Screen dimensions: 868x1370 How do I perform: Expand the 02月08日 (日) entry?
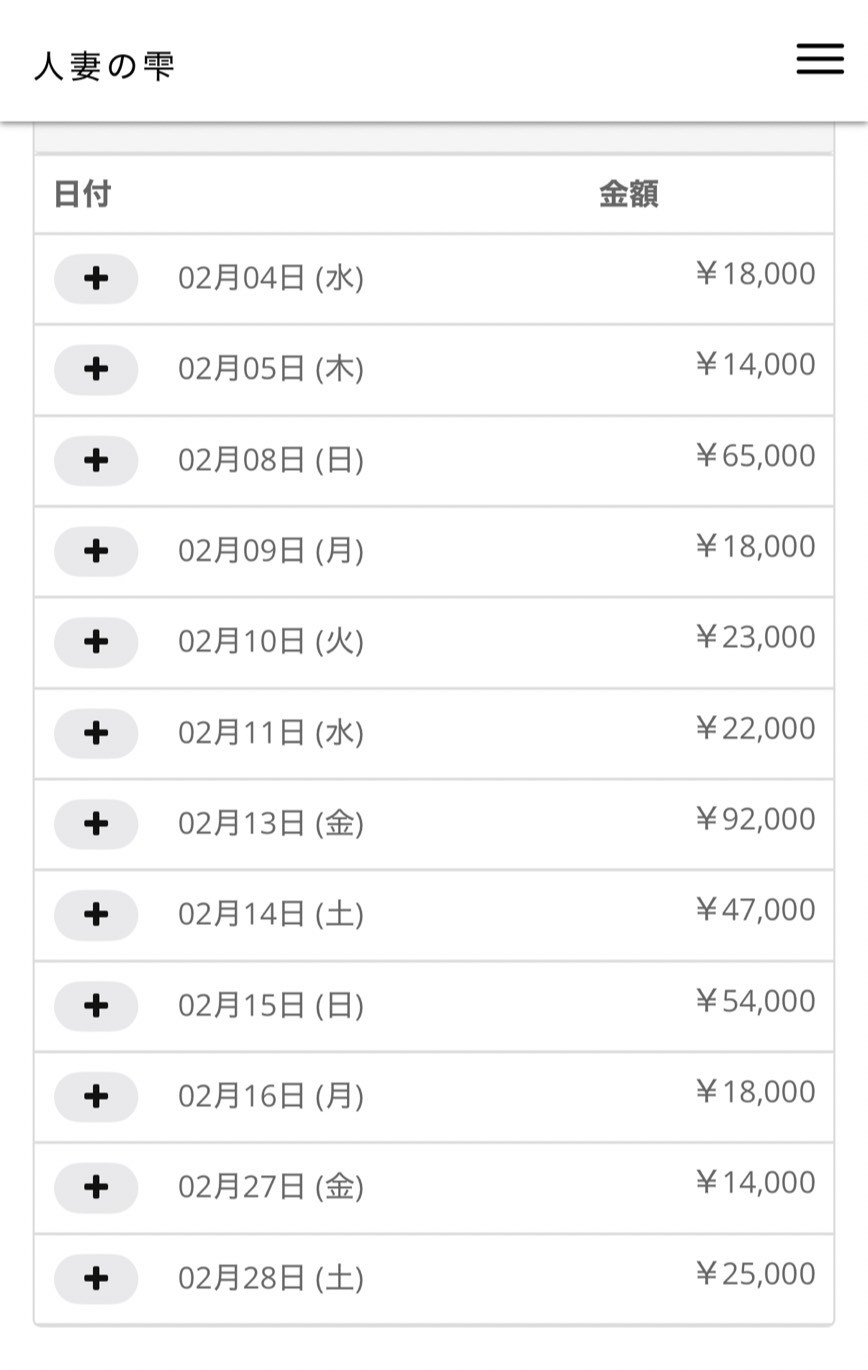pos(96,461)
